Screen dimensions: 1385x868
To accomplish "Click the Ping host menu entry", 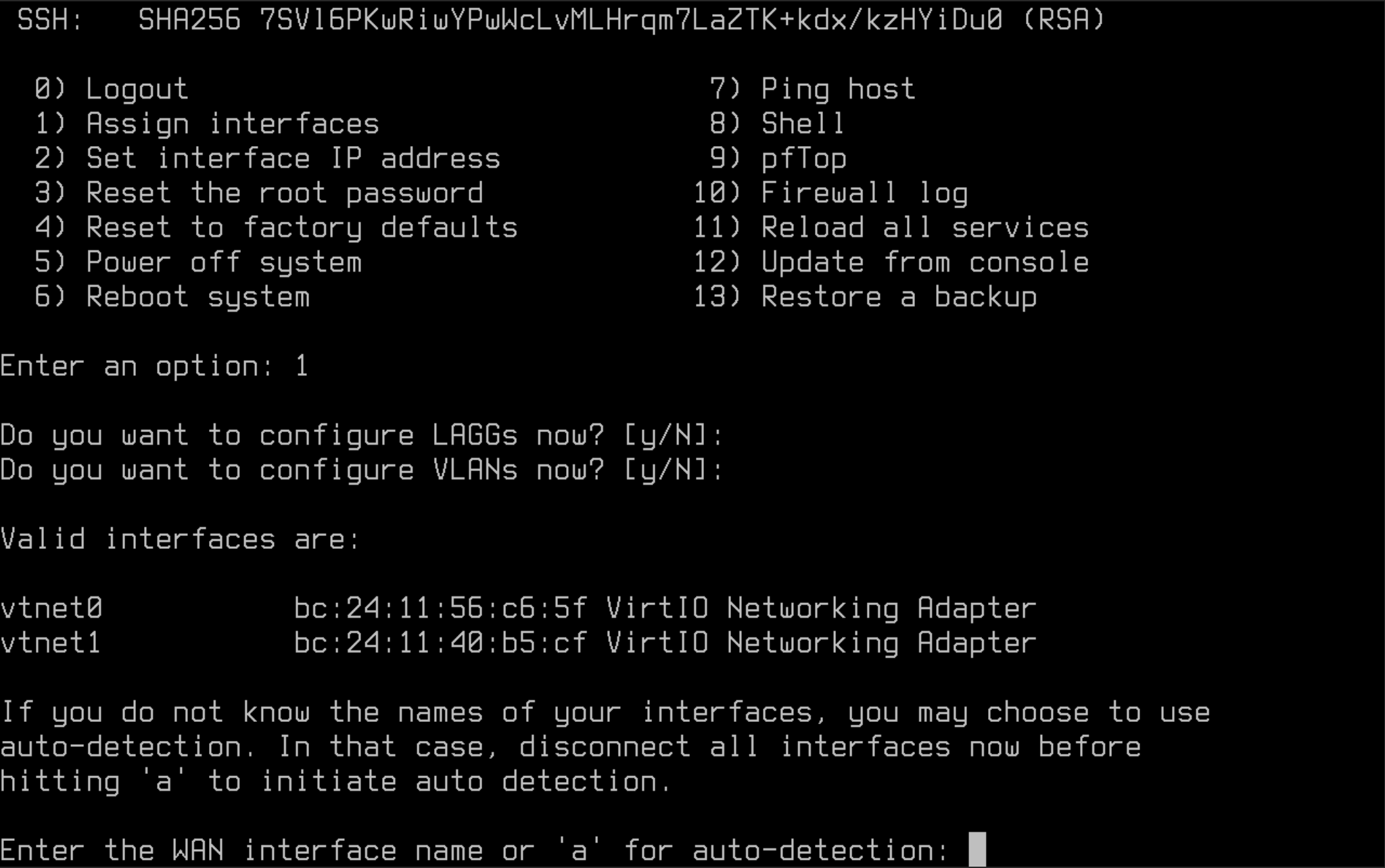I will tap(837, 89).
